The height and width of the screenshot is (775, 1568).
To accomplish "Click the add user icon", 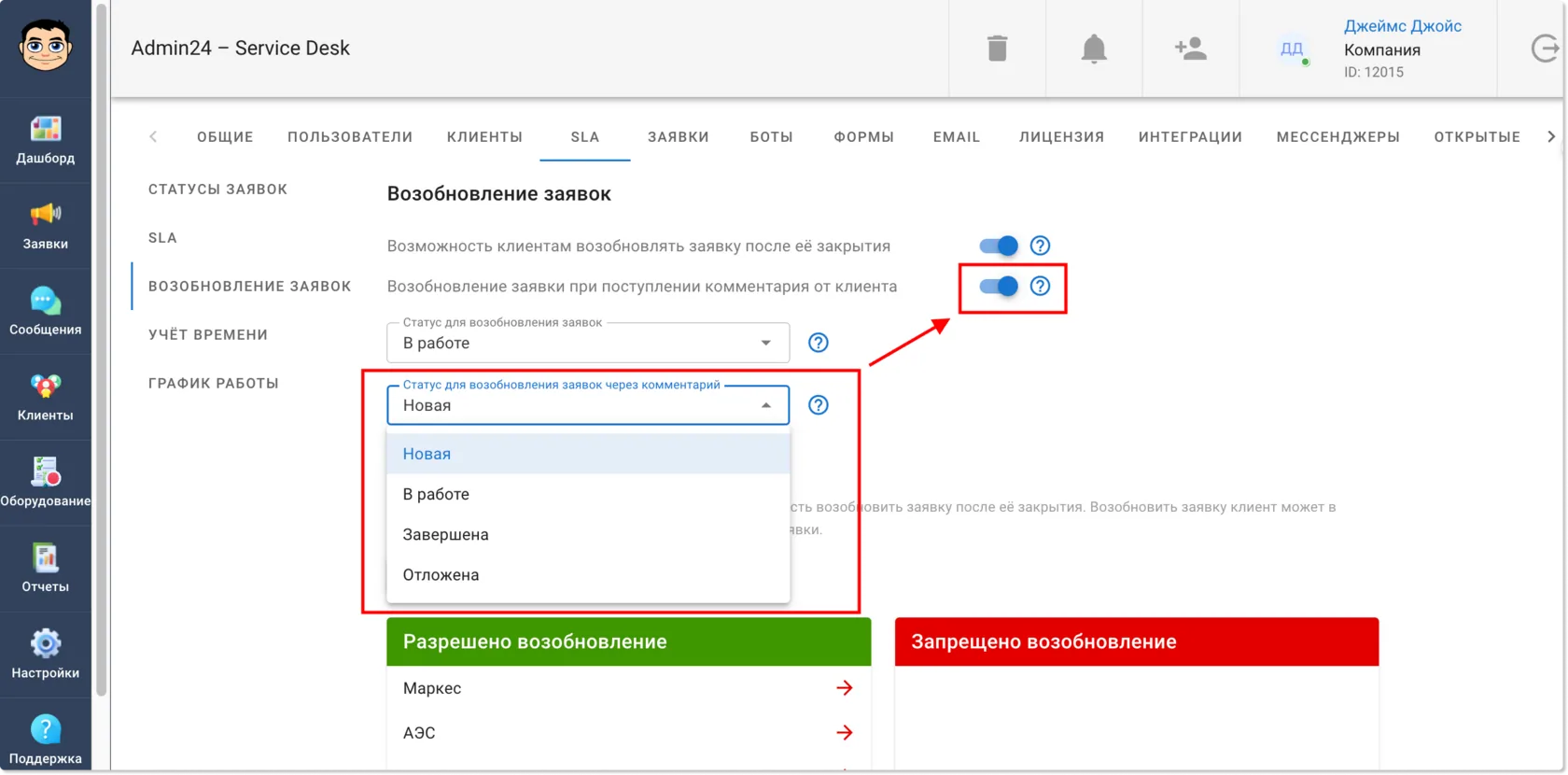I will [1191, 48].
